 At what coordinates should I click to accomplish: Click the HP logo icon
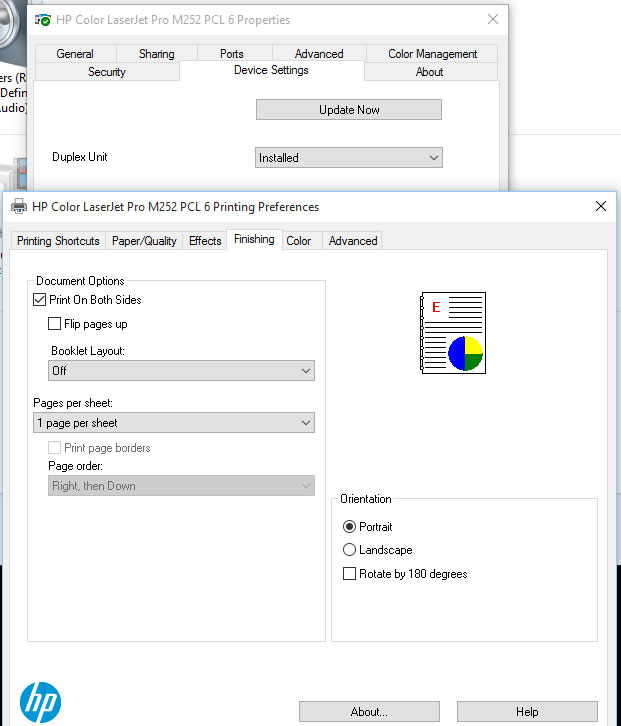40,702
